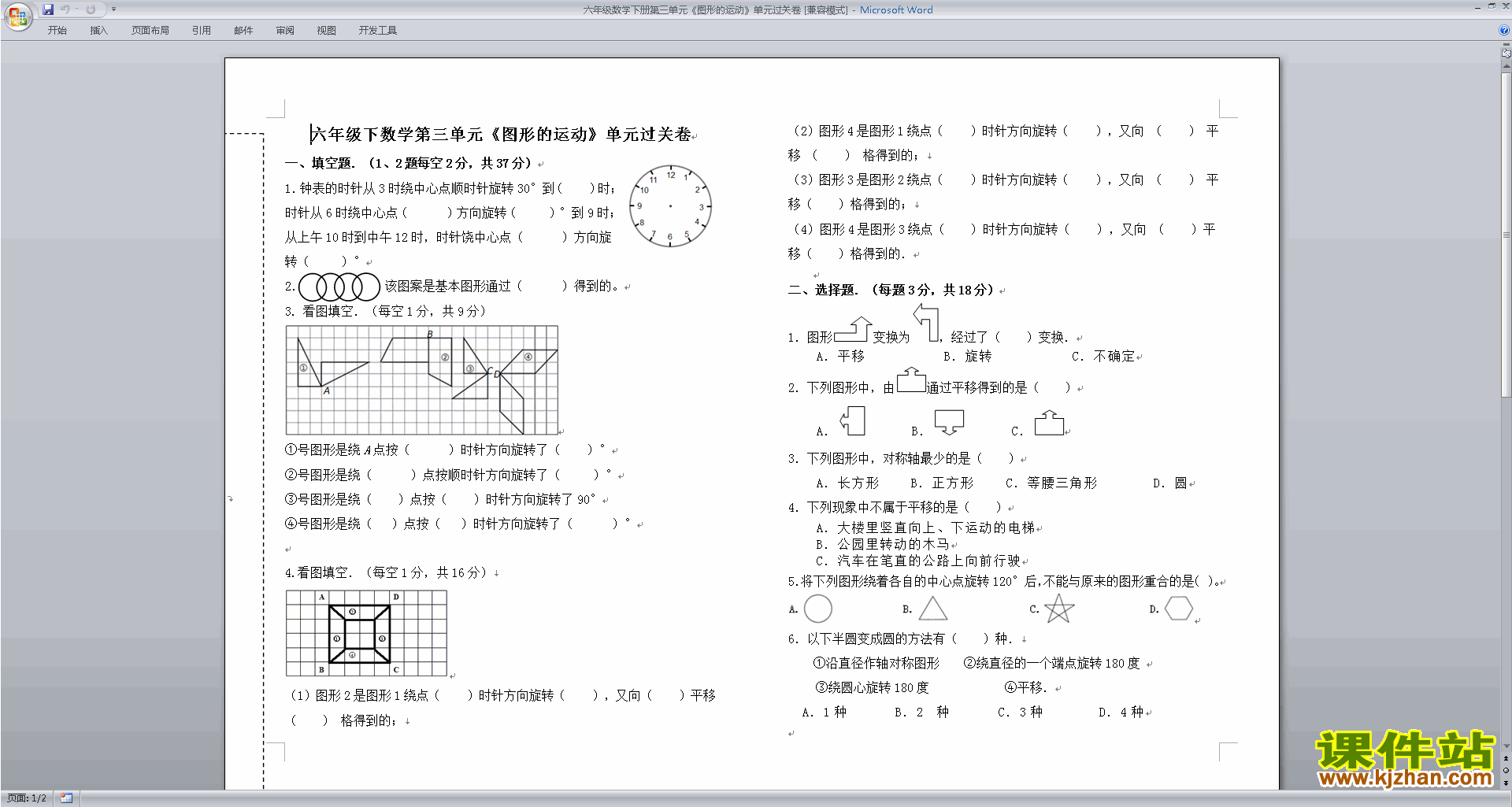Screen dimensions: 1512x807
Task: Go to previous page via double-arrow
Action: 1506,758
